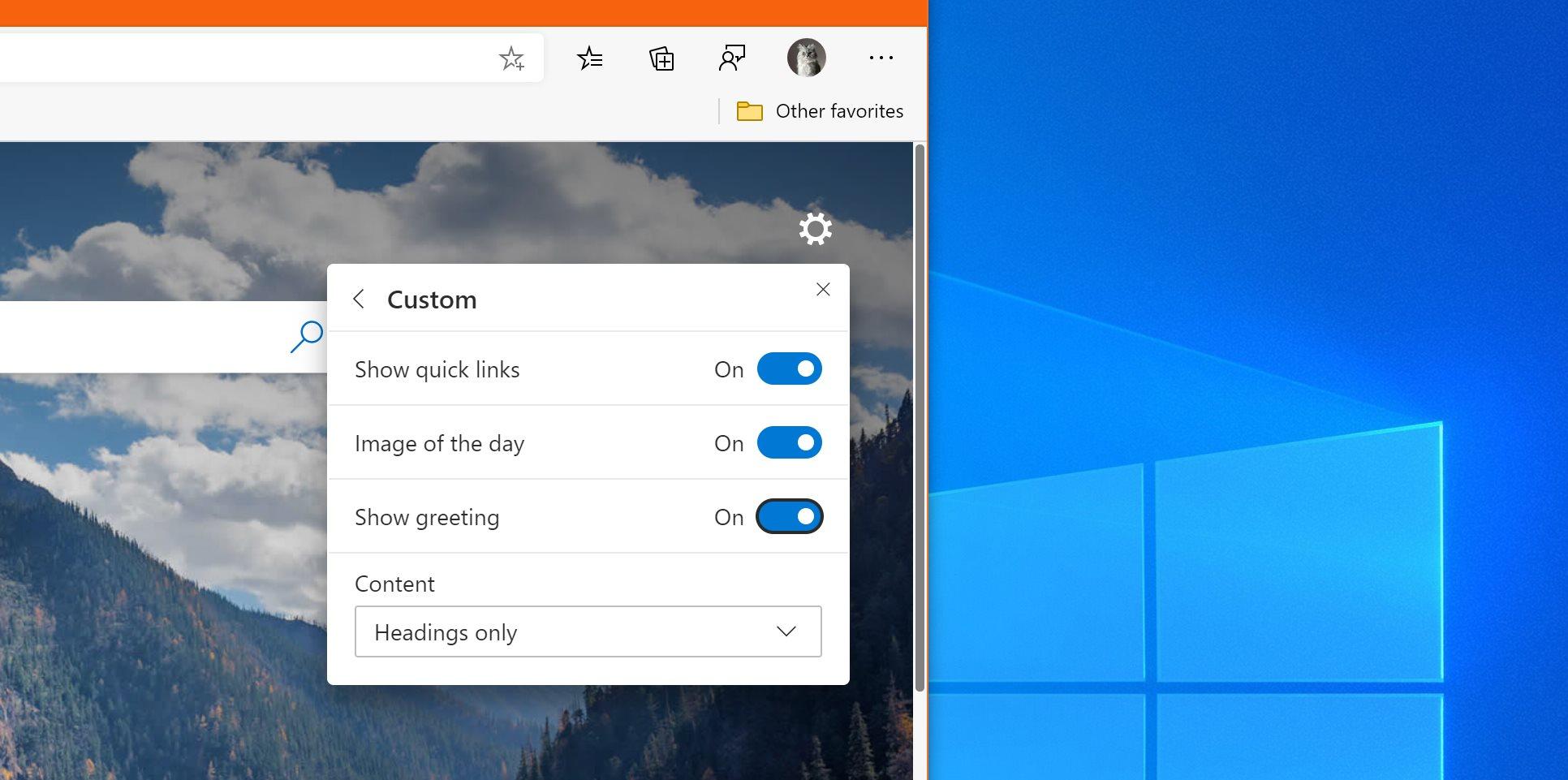Click the Custom panel heading
The image size is (1568, 780).
tap(432, 300)
